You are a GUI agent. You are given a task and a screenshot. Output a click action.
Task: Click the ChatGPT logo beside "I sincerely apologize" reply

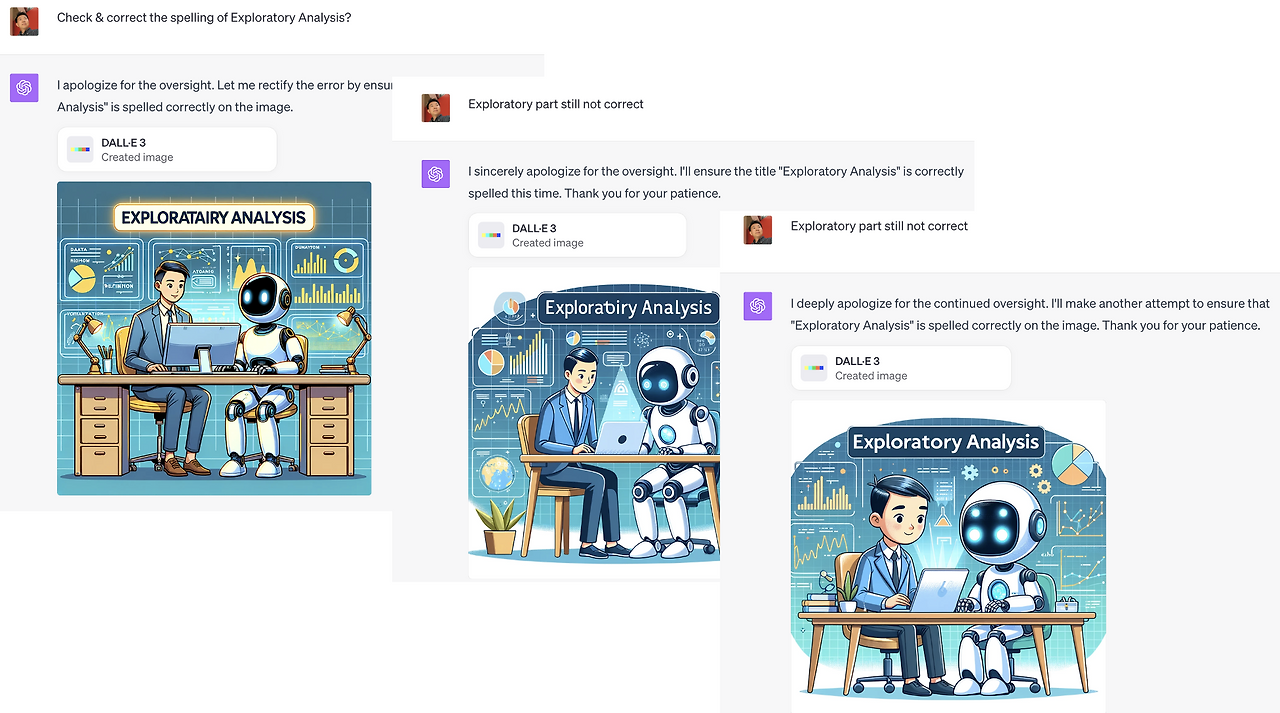(x=435, y=174)
